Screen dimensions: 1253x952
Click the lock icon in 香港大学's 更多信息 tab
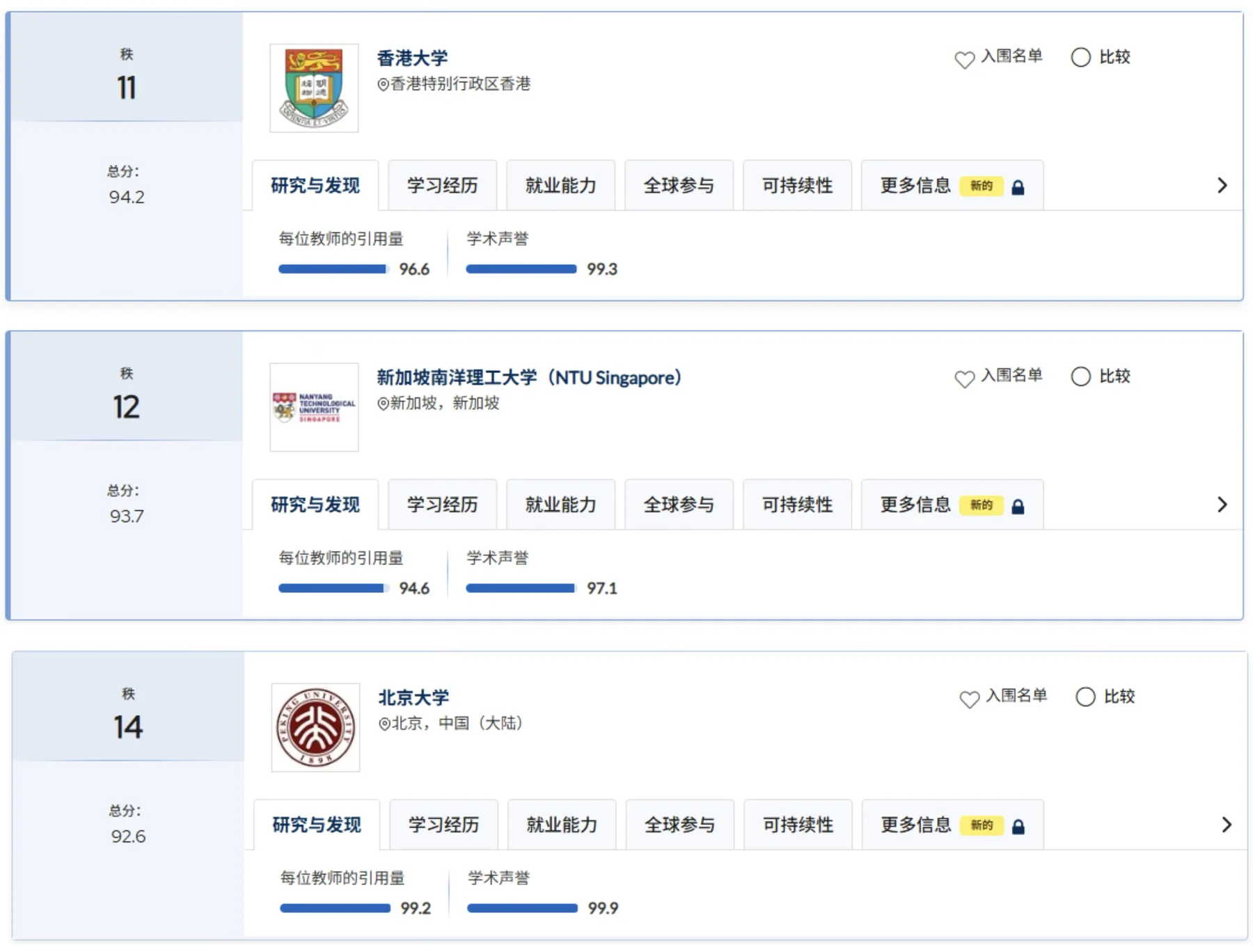[x=1018, y=187]
